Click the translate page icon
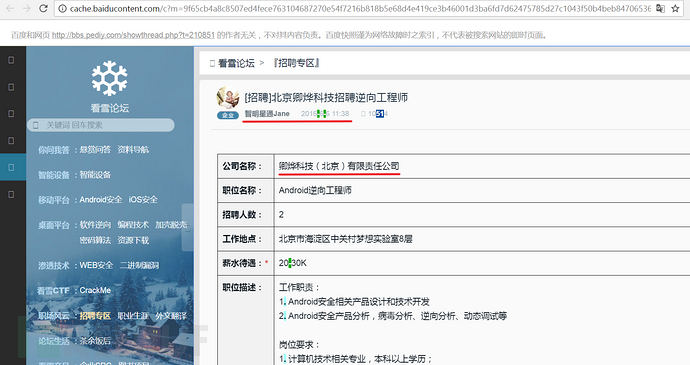The width and height of the screenshot is (690, 365). tap(660, 8)
